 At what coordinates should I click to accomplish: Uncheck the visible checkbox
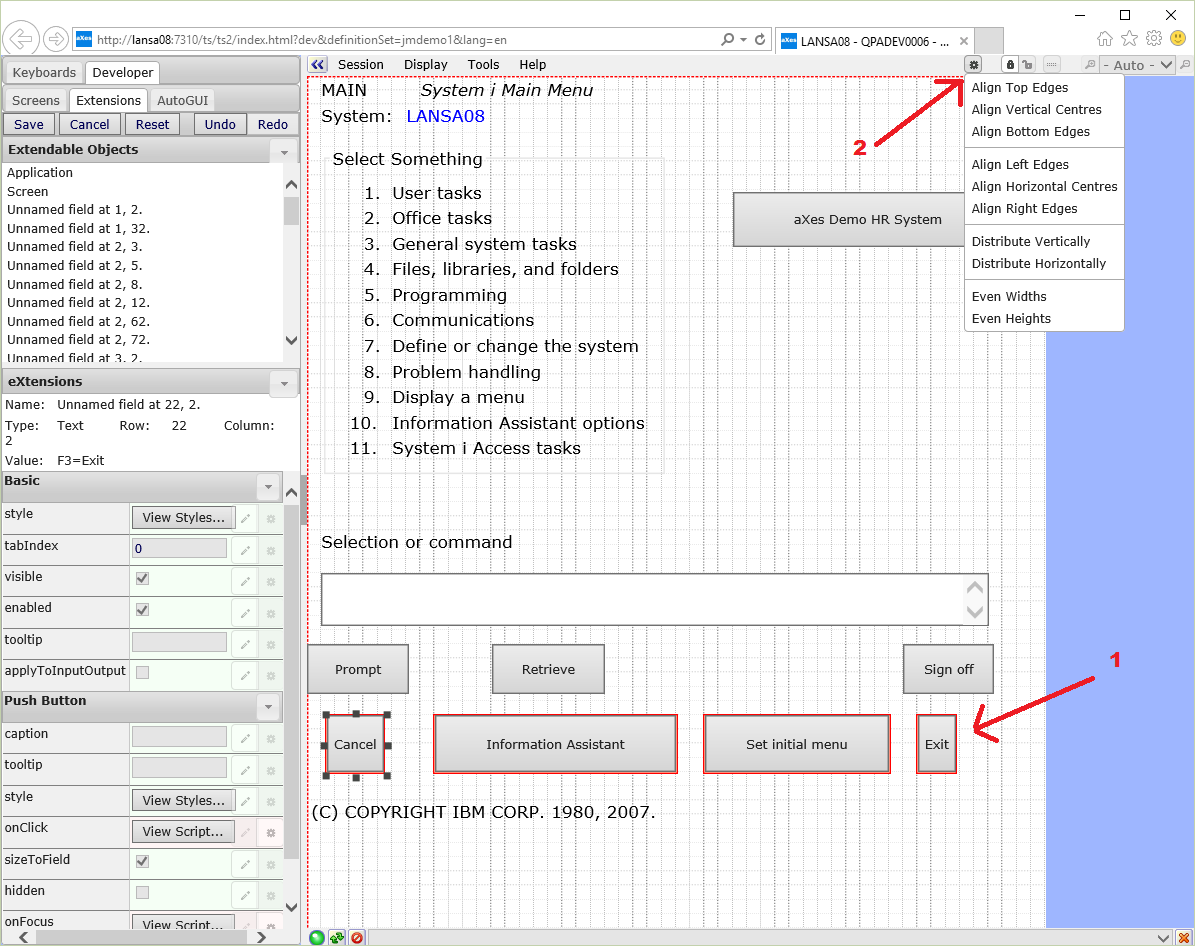coord(142,578)
